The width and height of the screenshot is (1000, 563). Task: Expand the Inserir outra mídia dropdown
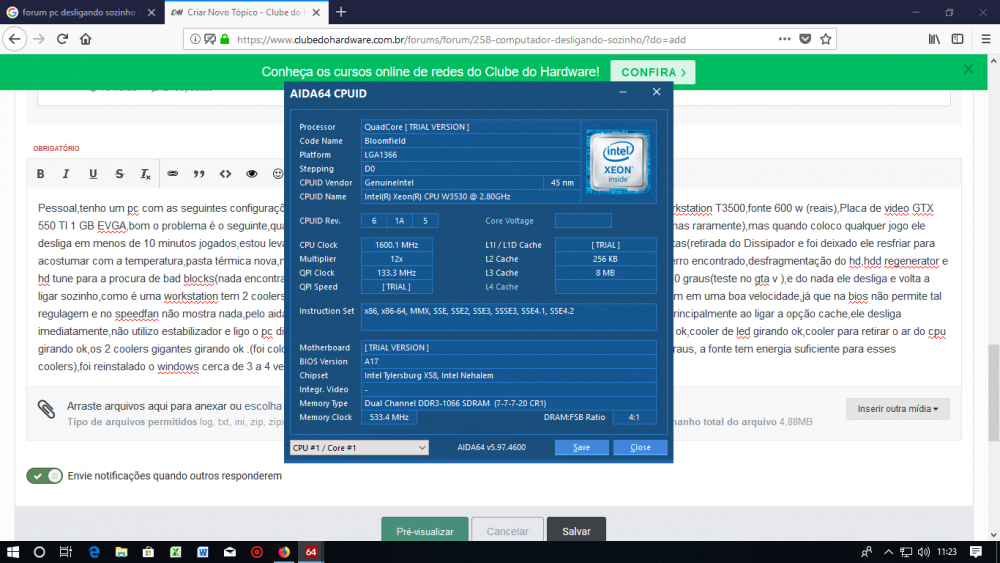click(x=897, y=408)
